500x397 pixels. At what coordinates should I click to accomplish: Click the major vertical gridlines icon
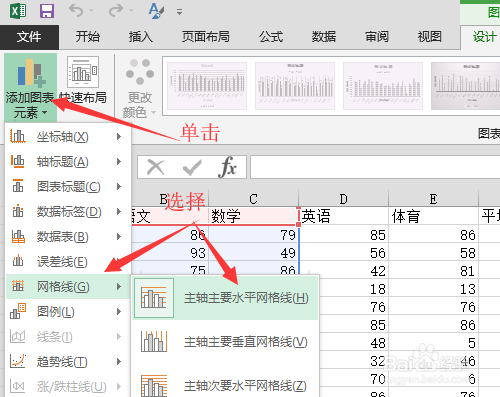click(154, 341)
